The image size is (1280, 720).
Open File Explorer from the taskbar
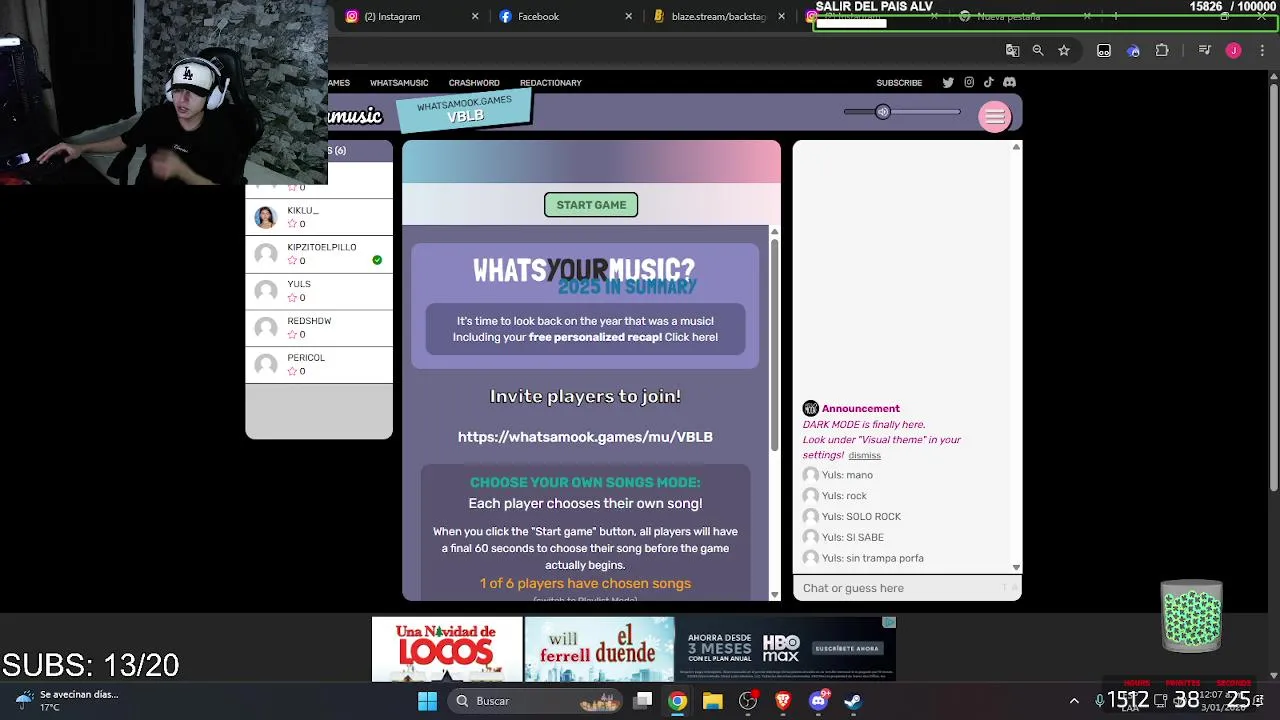(x=713, y=701)
